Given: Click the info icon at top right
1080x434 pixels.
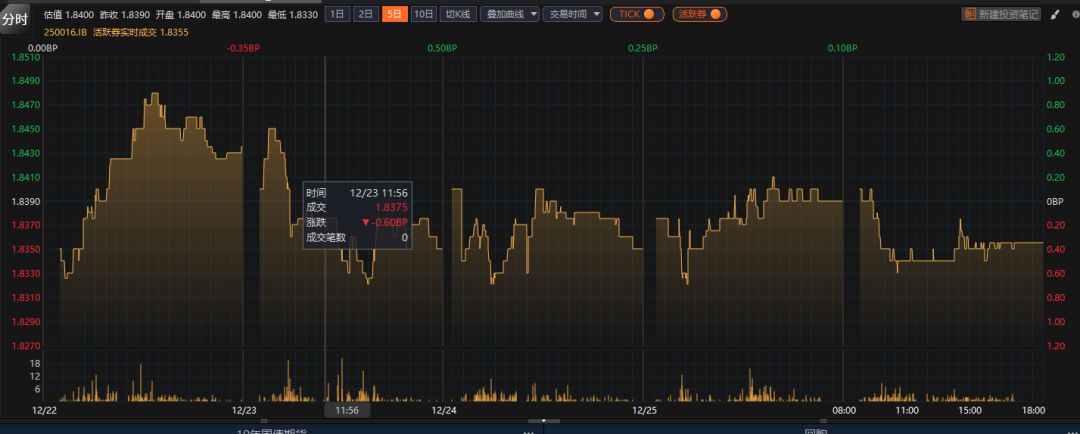Looking at the screenshot, I should (x=1073, y=14).
